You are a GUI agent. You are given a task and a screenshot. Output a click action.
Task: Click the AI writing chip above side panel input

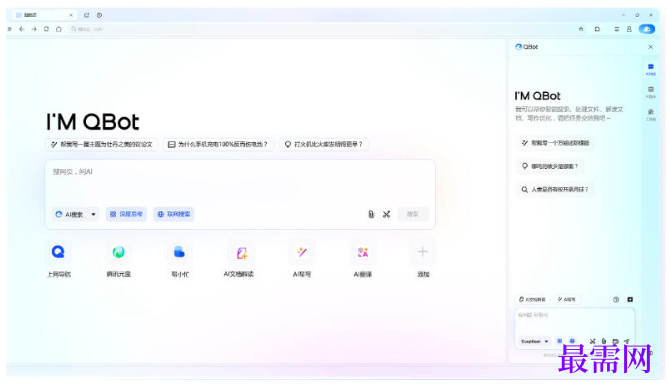pyautogui.click(x=566, y=299)
